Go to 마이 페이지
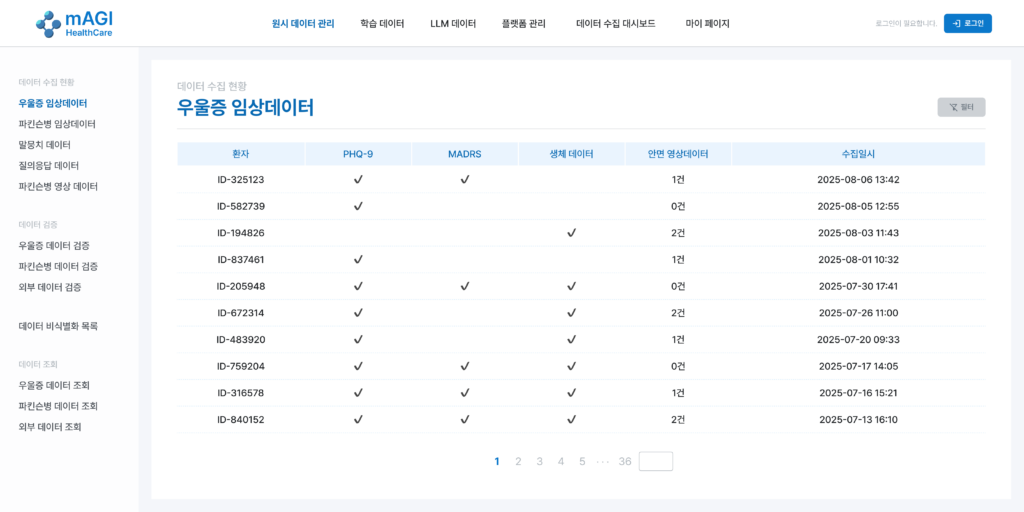The image size is (1024, 512). click(x=707, y=24)
